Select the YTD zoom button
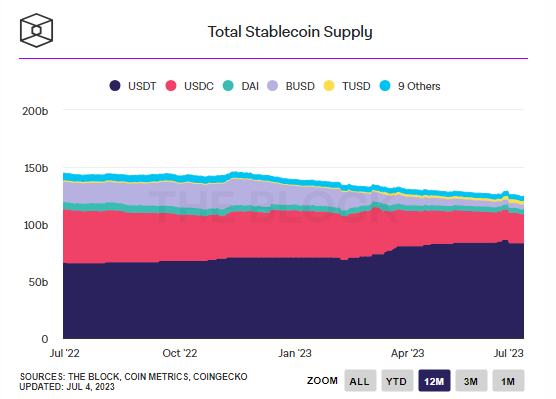Viewport: 556px width, 399px height. pos(397,381)
